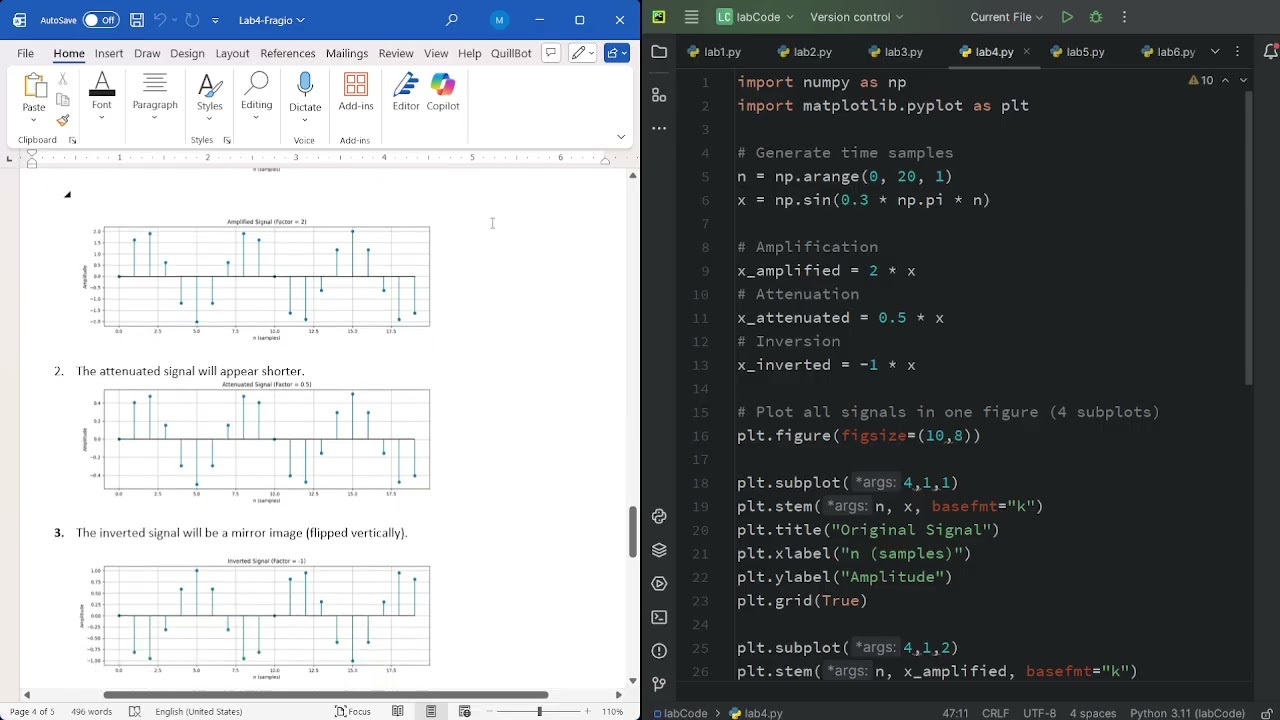Switch to Web Layout view
The width and height of the screenshot is (1280, 720).
click(x=465, y=711)
